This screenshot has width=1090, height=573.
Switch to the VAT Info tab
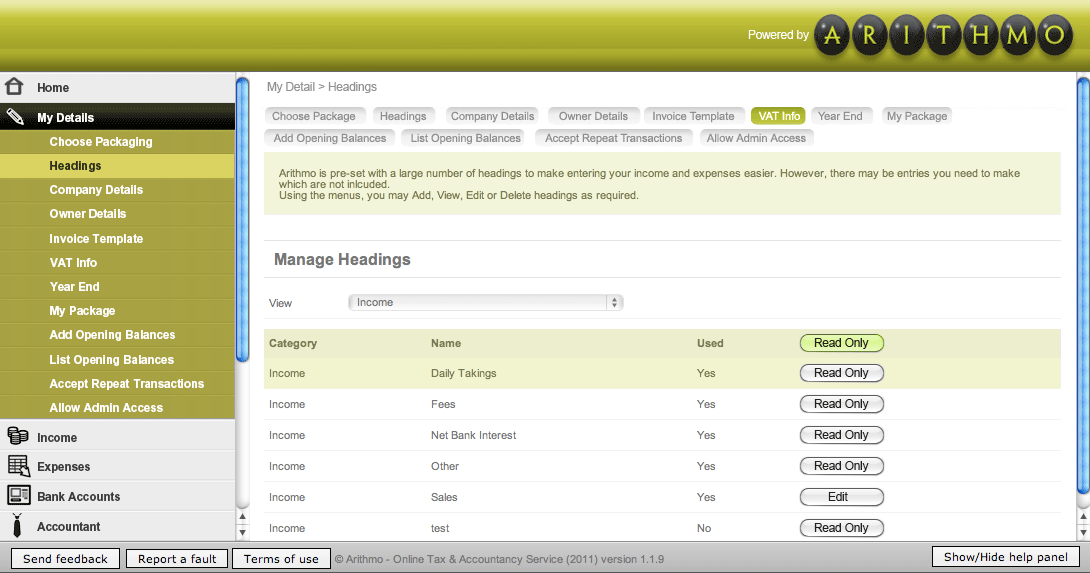pyautogui.click(x=779, y=116)
